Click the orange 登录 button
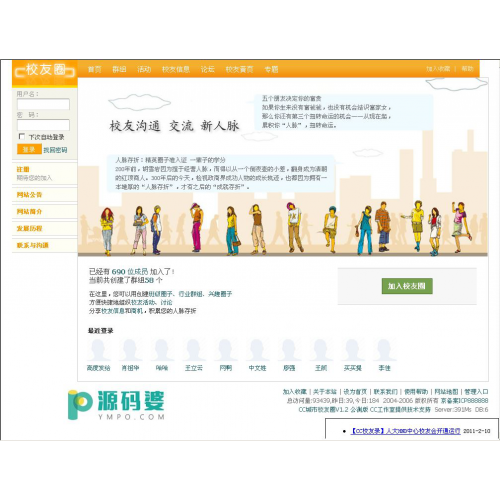This screenshot has width=500, height=500. coord(29,149)
